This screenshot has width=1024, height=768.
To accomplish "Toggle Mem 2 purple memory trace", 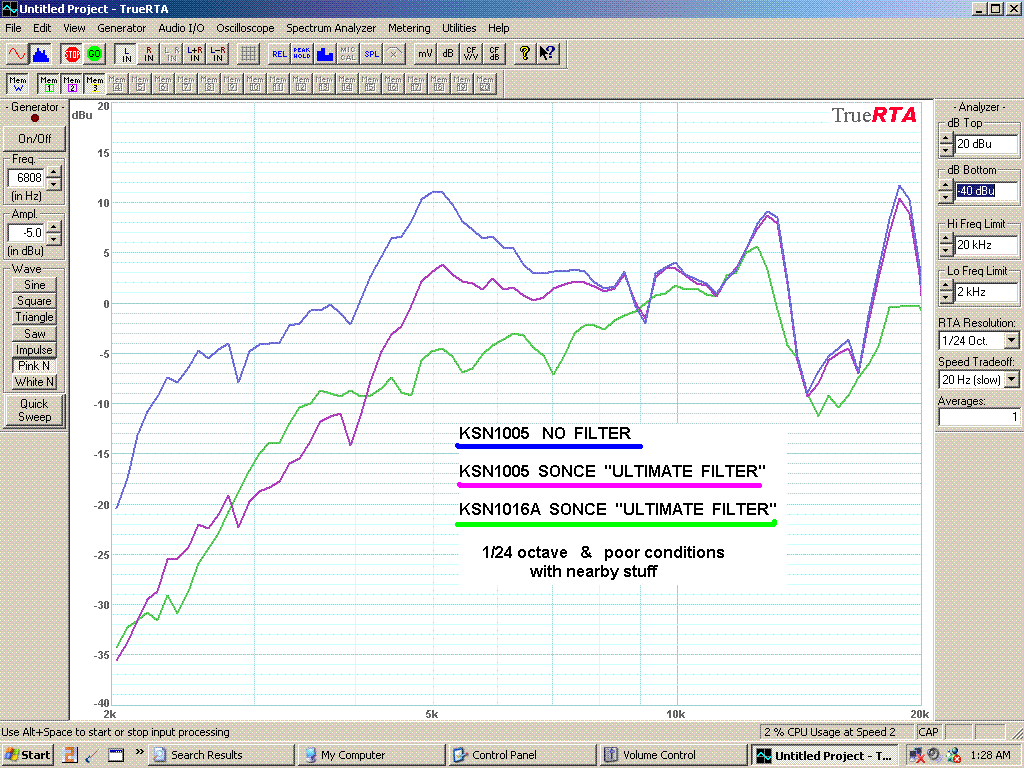I will click(72, 84).
